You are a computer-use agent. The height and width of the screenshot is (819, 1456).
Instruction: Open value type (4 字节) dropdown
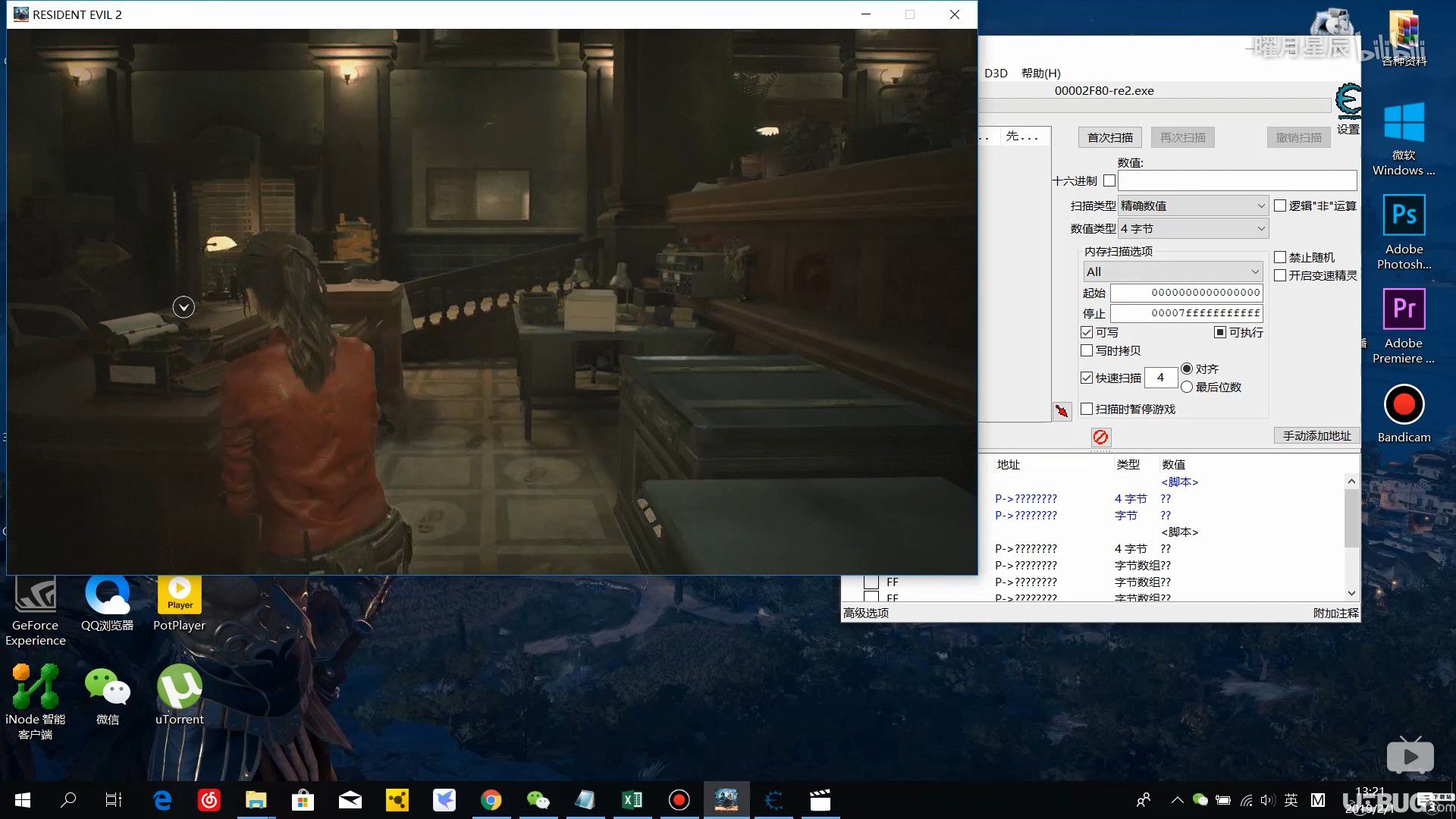tap(1193, 228)
